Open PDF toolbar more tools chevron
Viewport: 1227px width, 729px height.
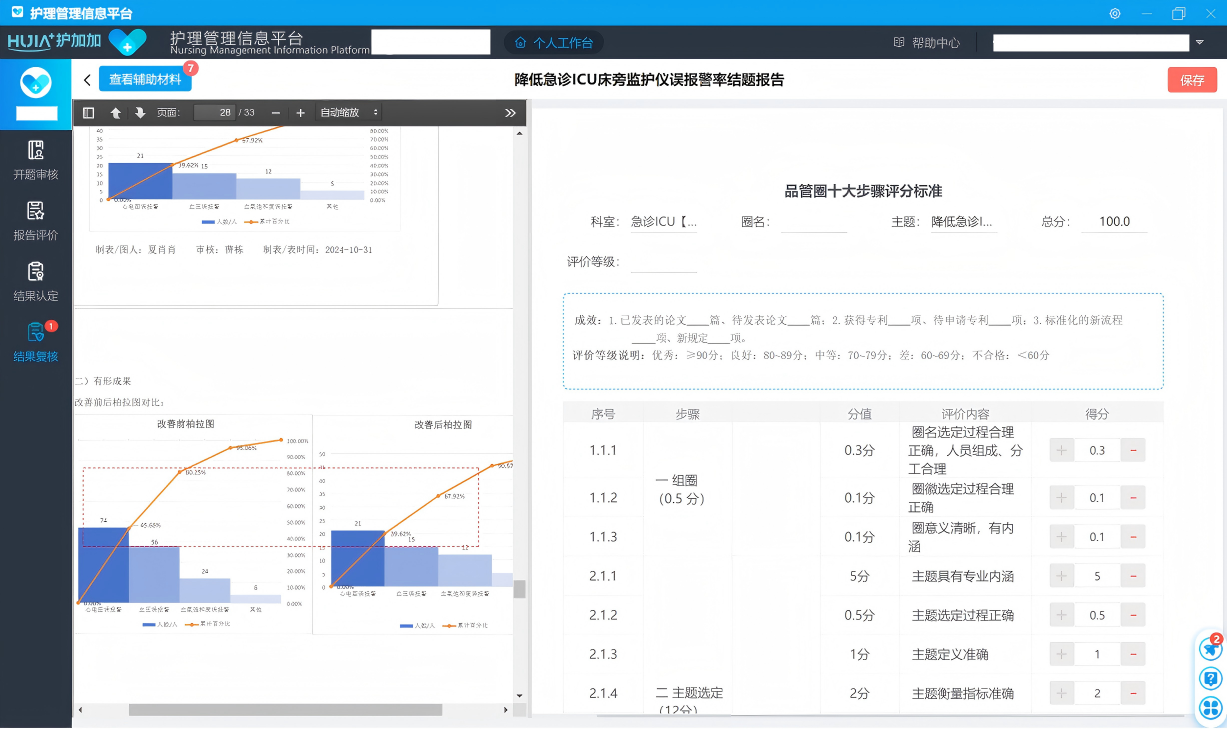coord(510,113)
